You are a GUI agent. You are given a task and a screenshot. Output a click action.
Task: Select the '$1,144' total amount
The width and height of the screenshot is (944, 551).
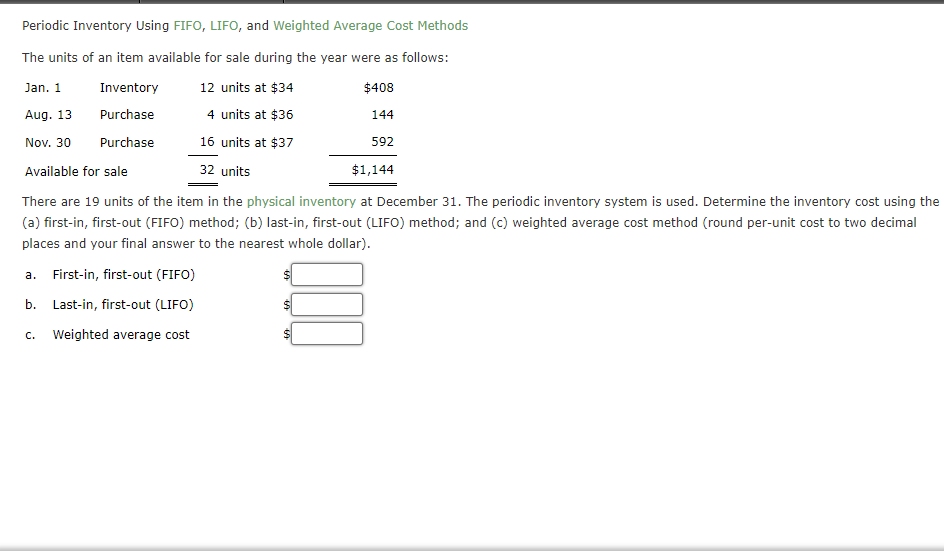pyautogui.click(x=373, y=170)
